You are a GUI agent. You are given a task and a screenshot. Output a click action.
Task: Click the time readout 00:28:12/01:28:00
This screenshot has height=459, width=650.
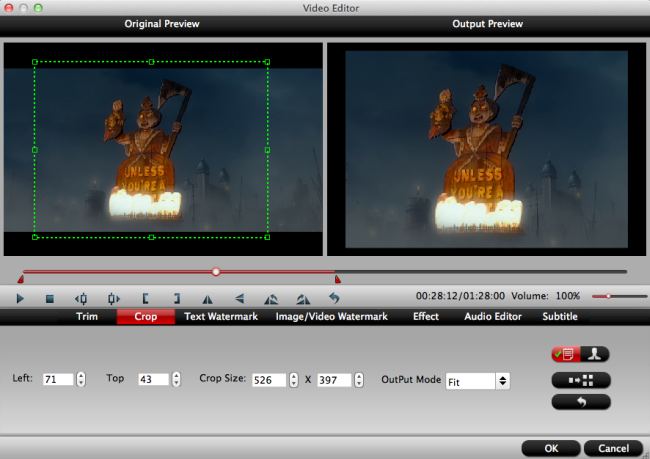(460, 296)
